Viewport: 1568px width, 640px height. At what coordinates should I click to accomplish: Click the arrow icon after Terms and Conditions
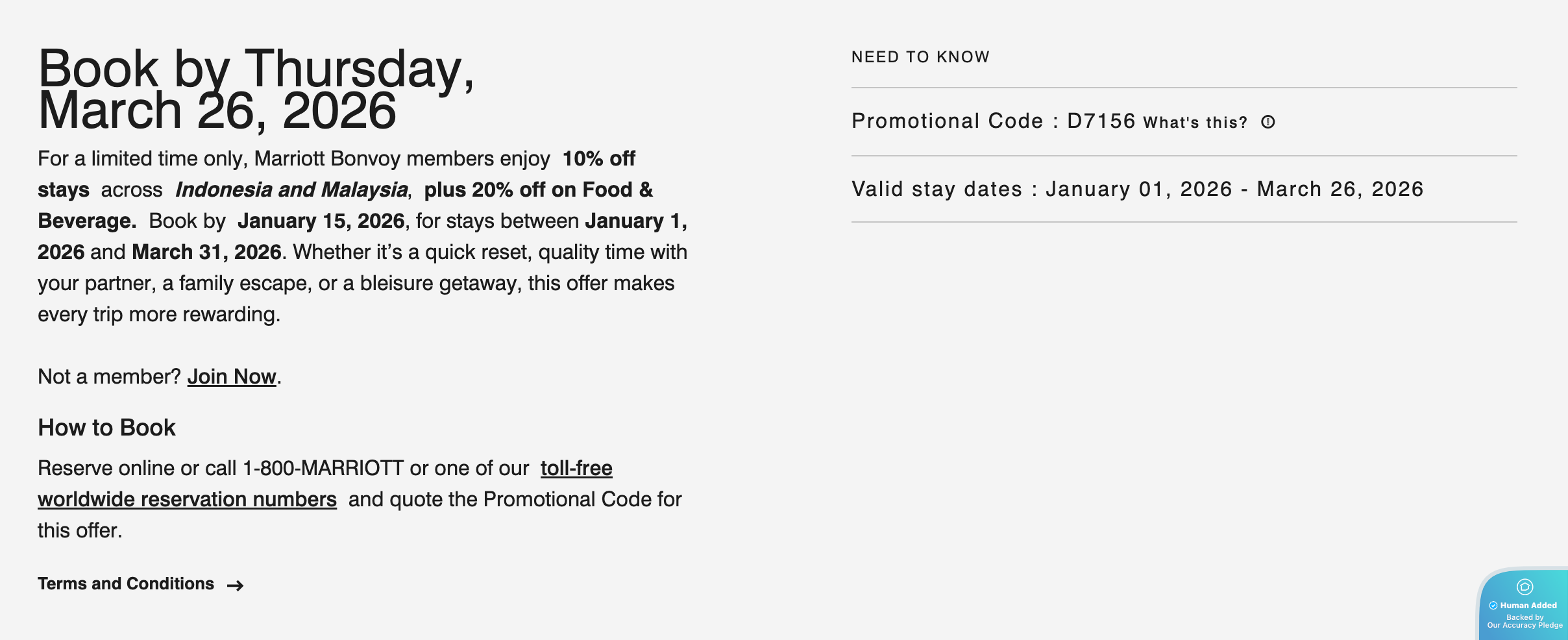tap(236, 585)
